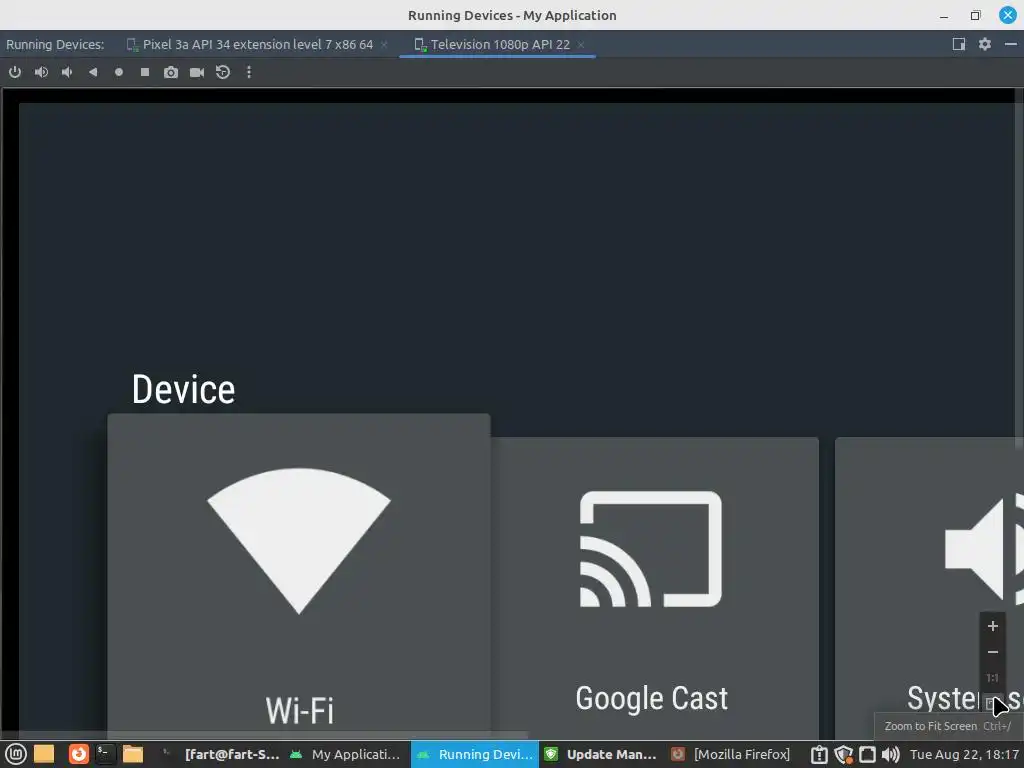The image size is (1024, 768).
Task: Open the Snapshots clock-arrow icon
Action: [223, 72]
